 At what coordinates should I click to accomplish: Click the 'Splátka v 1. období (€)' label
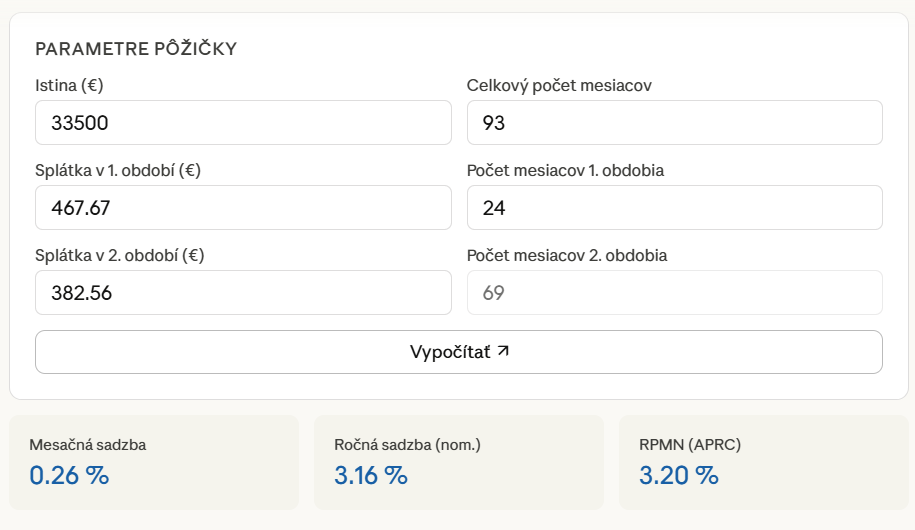click(118, 170)
